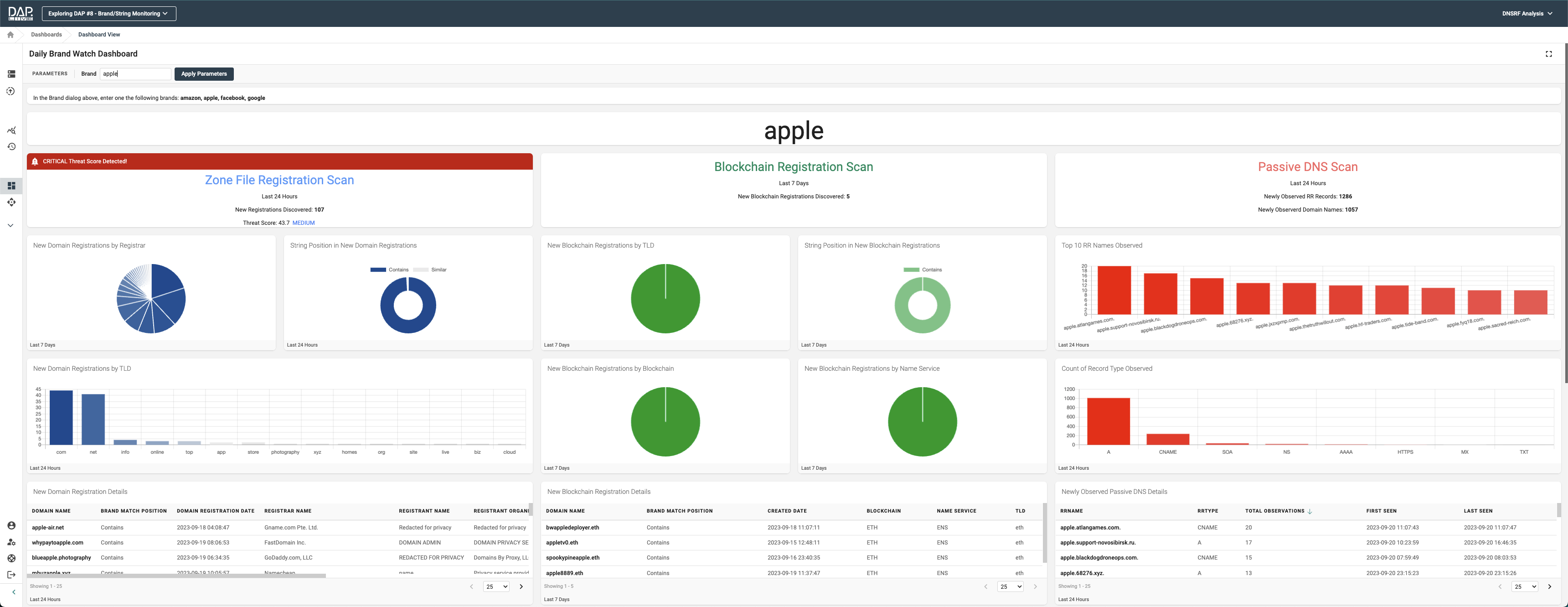Click the apple.atlangames.com bar in Top 10 RR chart
Screen dimensions: 1568x607
point(1114,291)
